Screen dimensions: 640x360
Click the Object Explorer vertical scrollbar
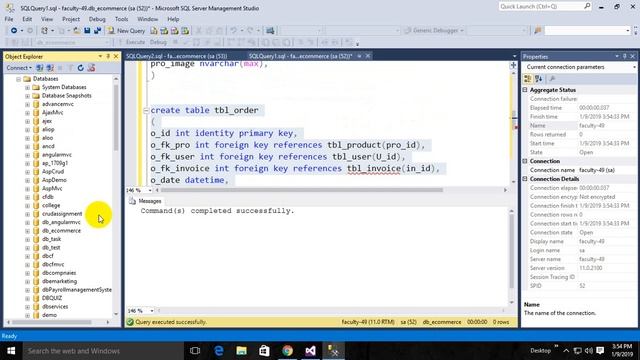coord(116,118)
